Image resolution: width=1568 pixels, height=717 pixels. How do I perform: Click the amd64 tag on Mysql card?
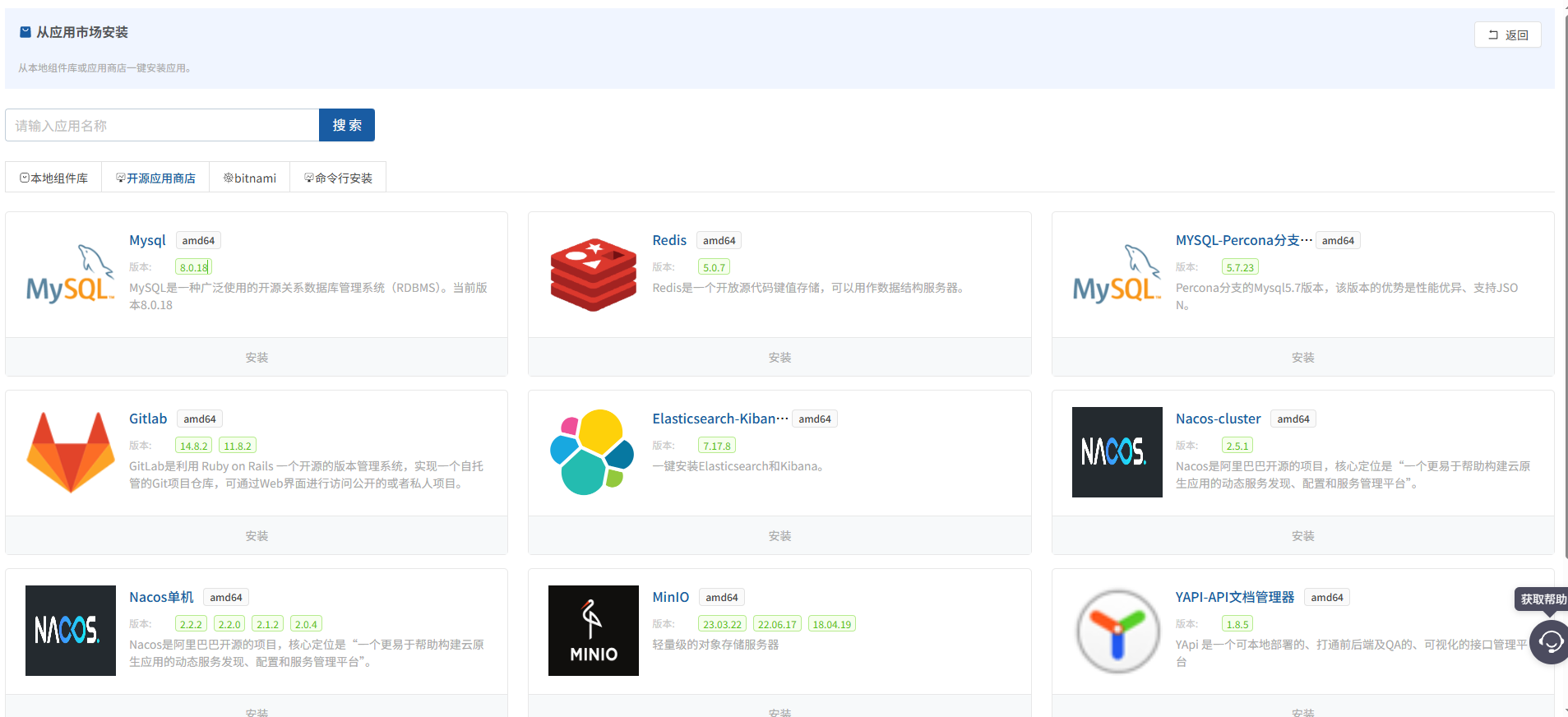198,240
